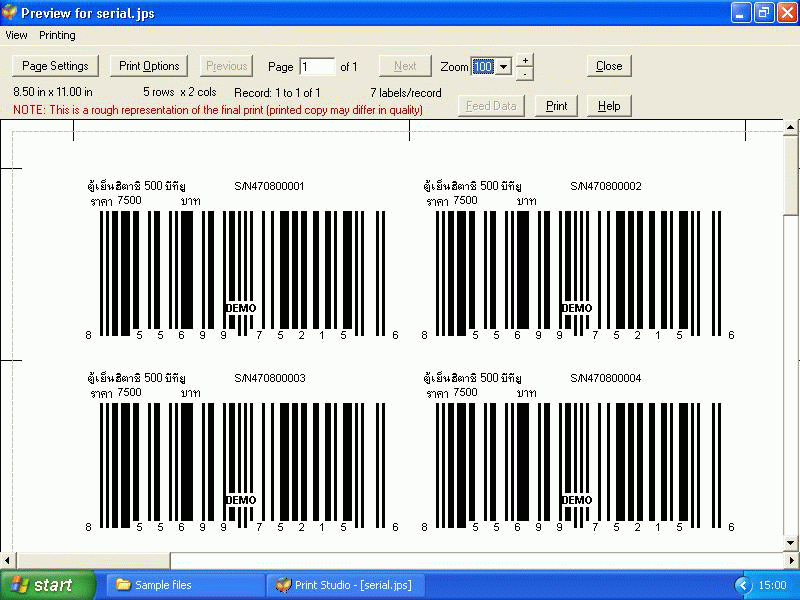Click the barcode on label S/N470800003
Viewport: 800px width, 600px height.
(x=242, y=465)
